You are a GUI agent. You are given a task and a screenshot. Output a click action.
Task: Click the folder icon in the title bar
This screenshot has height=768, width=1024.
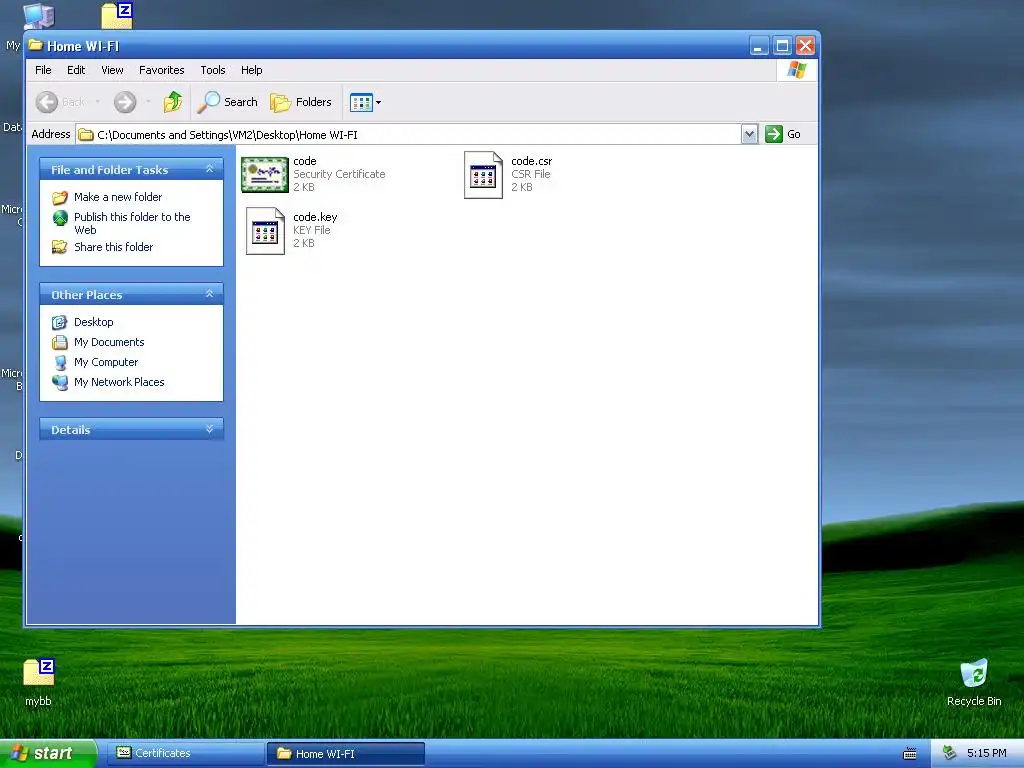click(x=35, y=45)
